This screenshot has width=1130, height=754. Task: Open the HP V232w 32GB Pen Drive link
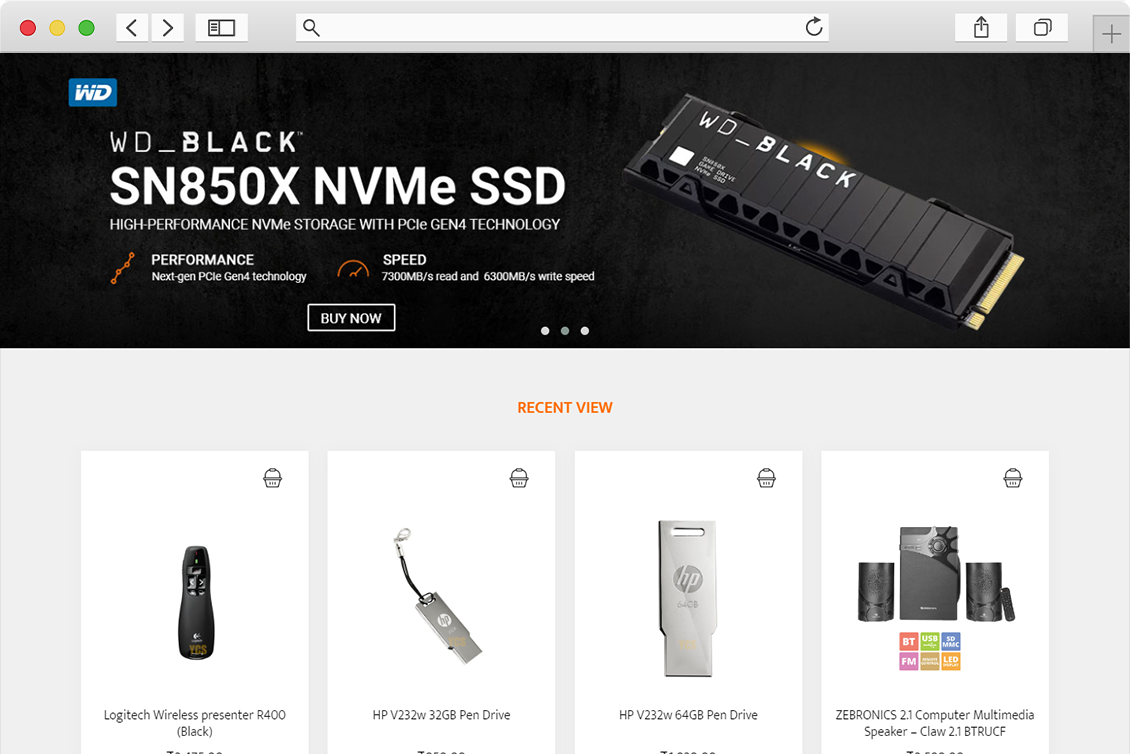pos(441,715)
